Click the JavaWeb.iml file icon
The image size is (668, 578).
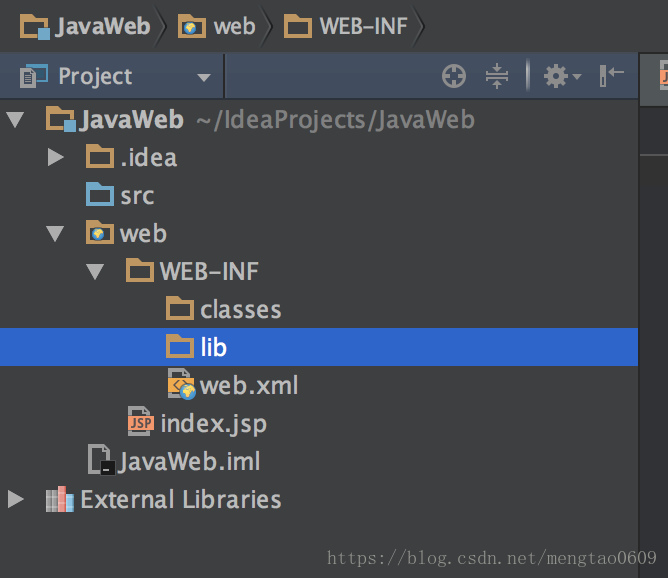(x=101, y=460)
